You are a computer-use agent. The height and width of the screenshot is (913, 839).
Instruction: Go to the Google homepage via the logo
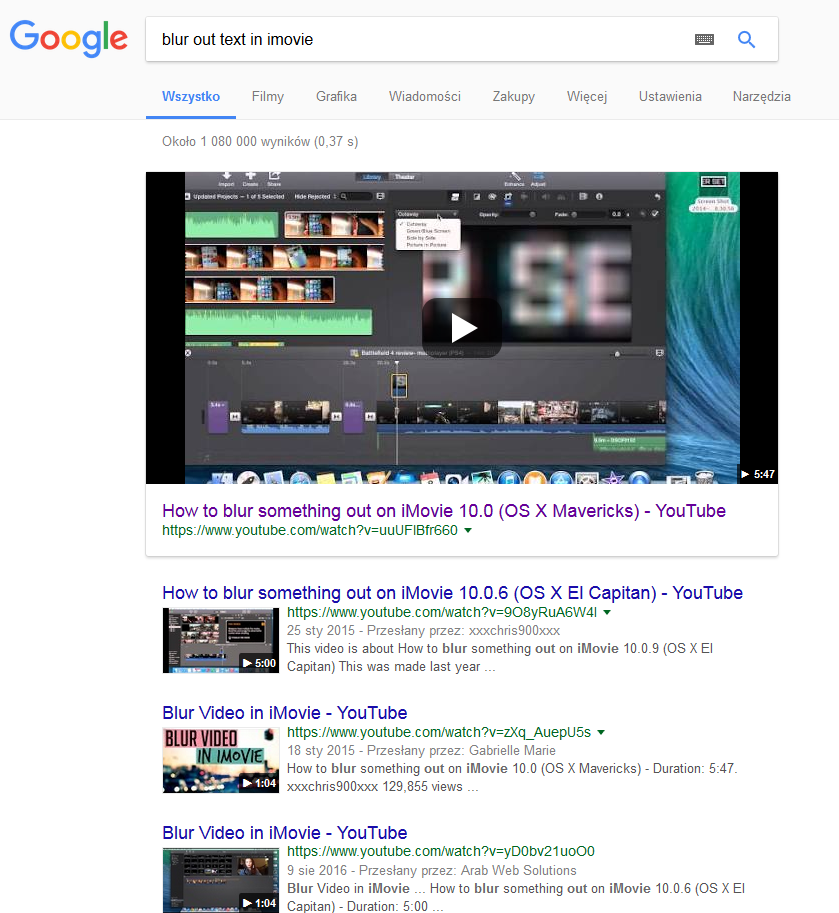click(69, 38)
